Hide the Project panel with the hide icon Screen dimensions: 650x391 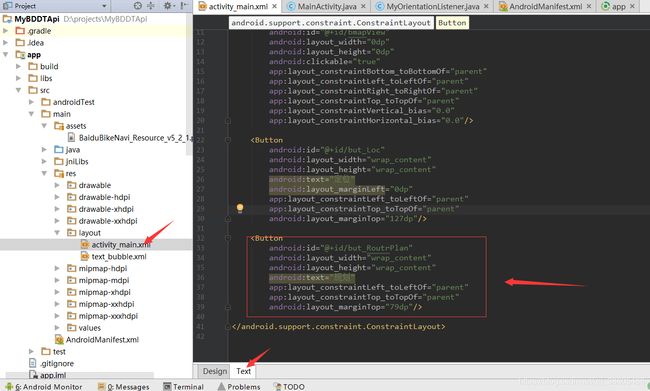[x=184, y=6]
